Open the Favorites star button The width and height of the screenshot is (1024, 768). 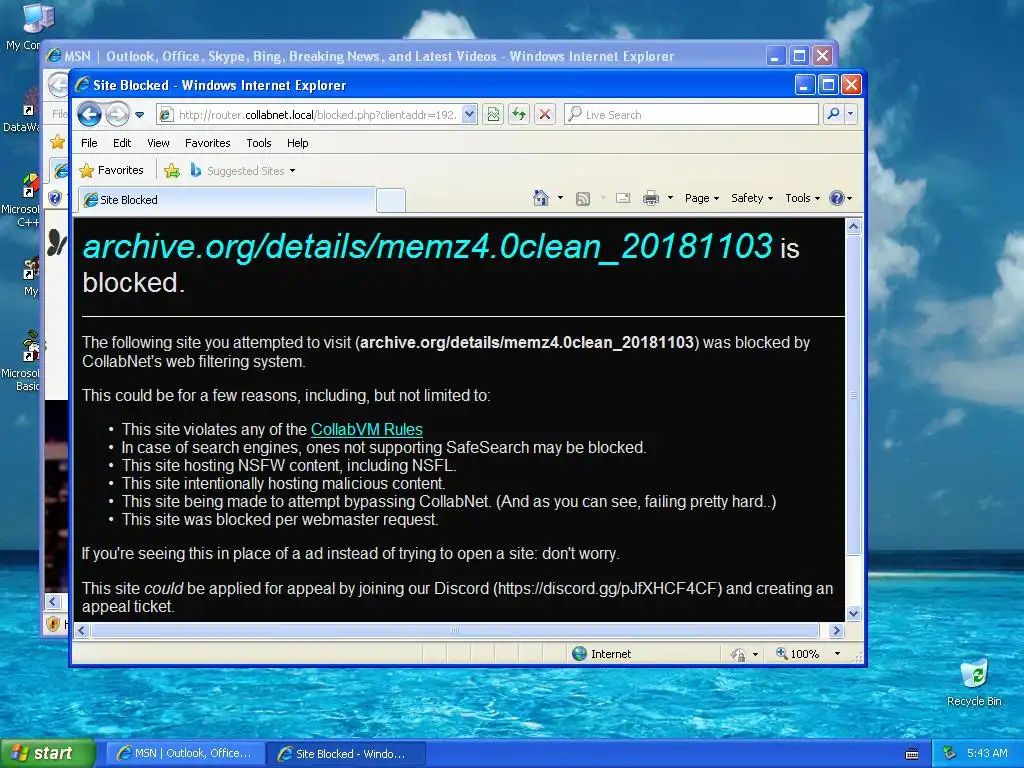tap(111, 170)
